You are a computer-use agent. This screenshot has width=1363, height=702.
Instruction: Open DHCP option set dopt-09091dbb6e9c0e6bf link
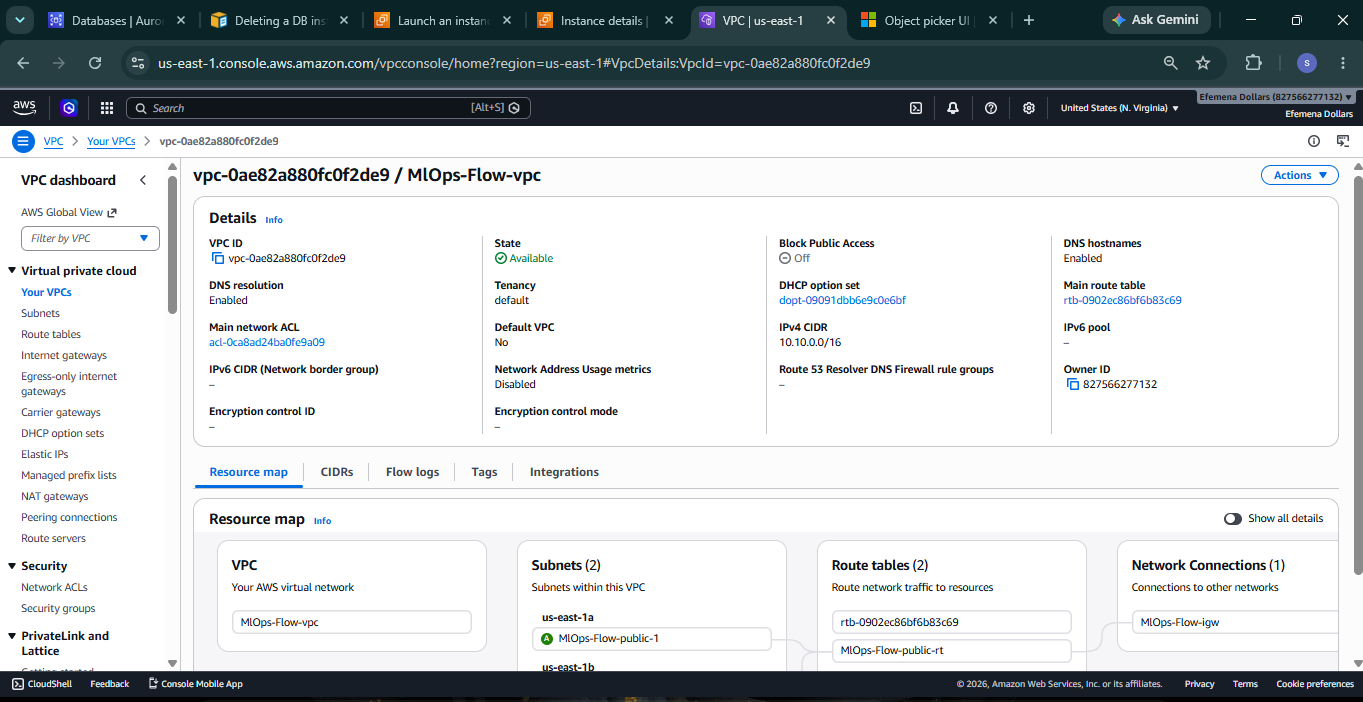[842, 300]
